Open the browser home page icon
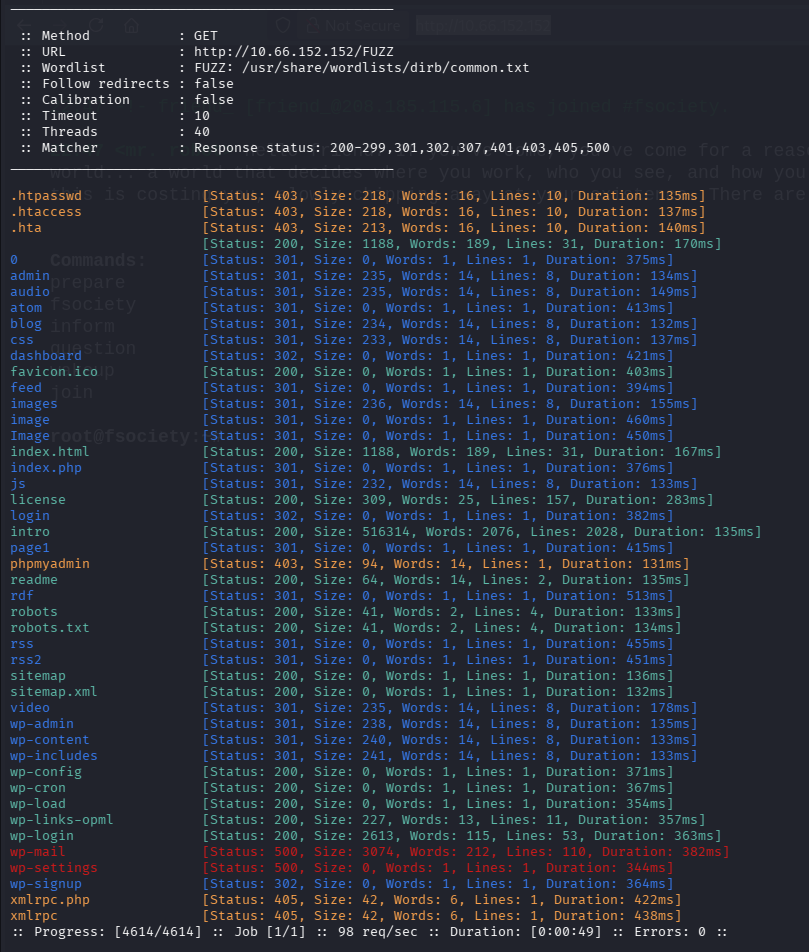 tap(130, 25)
